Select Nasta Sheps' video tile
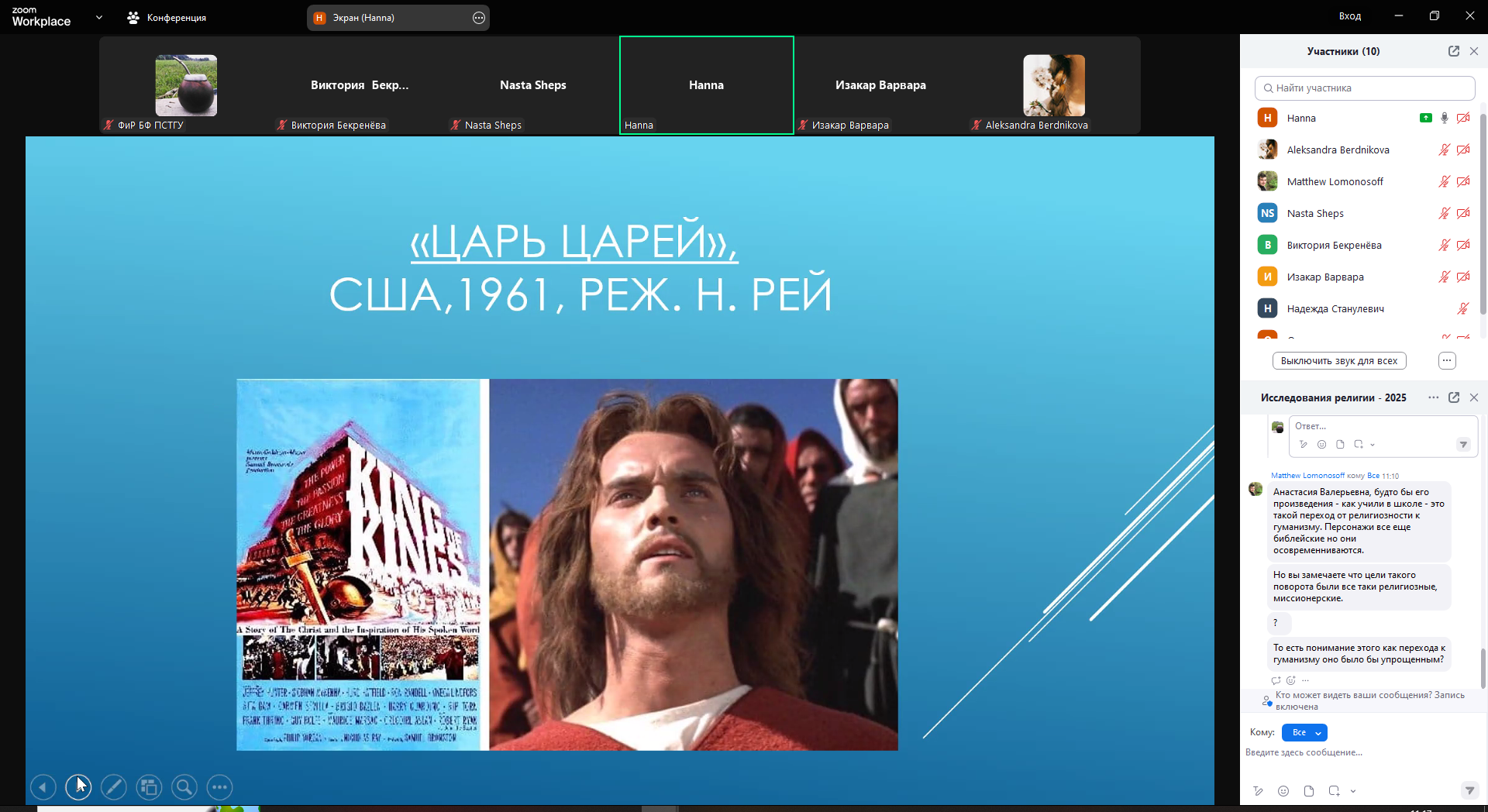Screen dimensions: 1488x812 (x=533, y=85)
